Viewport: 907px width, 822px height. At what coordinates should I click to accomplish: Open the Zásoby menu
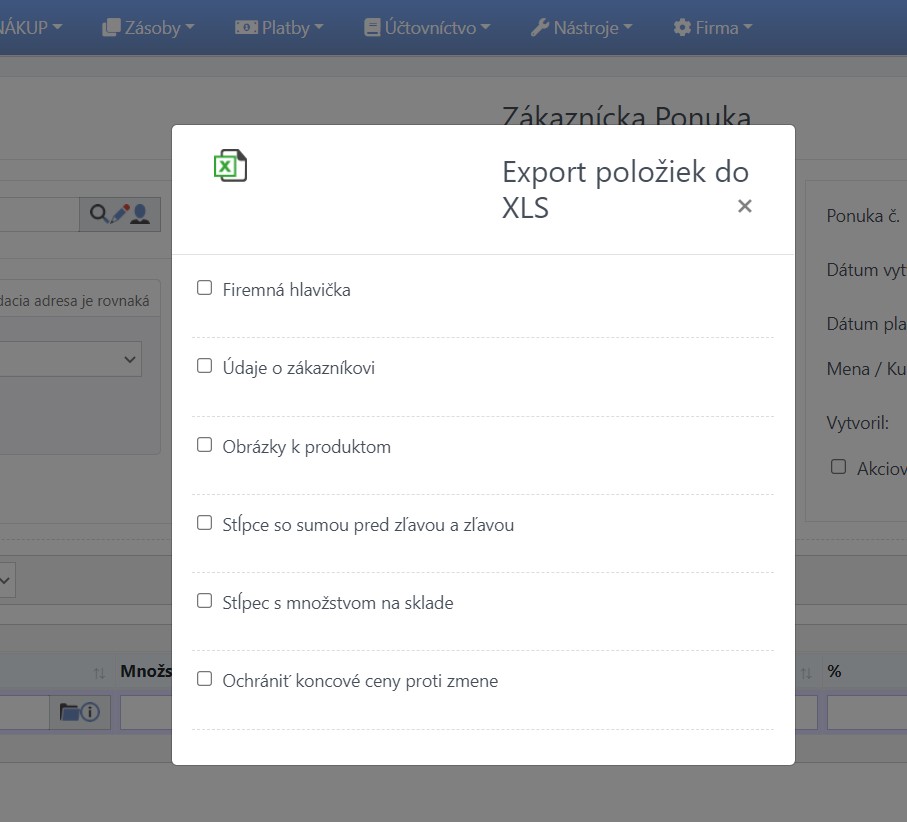coord(148,27)
